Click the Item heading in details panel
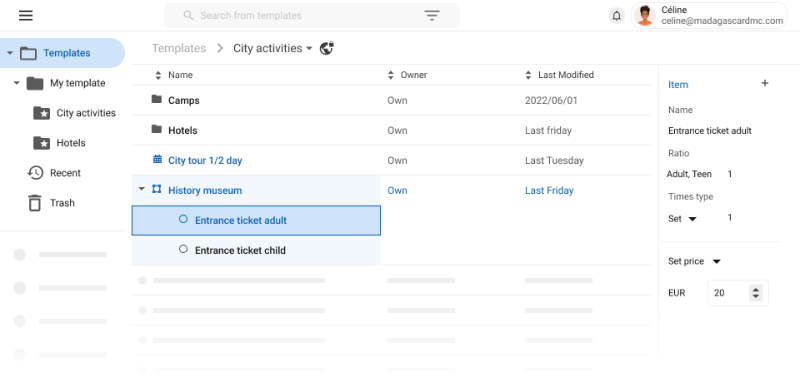The height and width of the screenshot is (390, 800). [678, 85]
